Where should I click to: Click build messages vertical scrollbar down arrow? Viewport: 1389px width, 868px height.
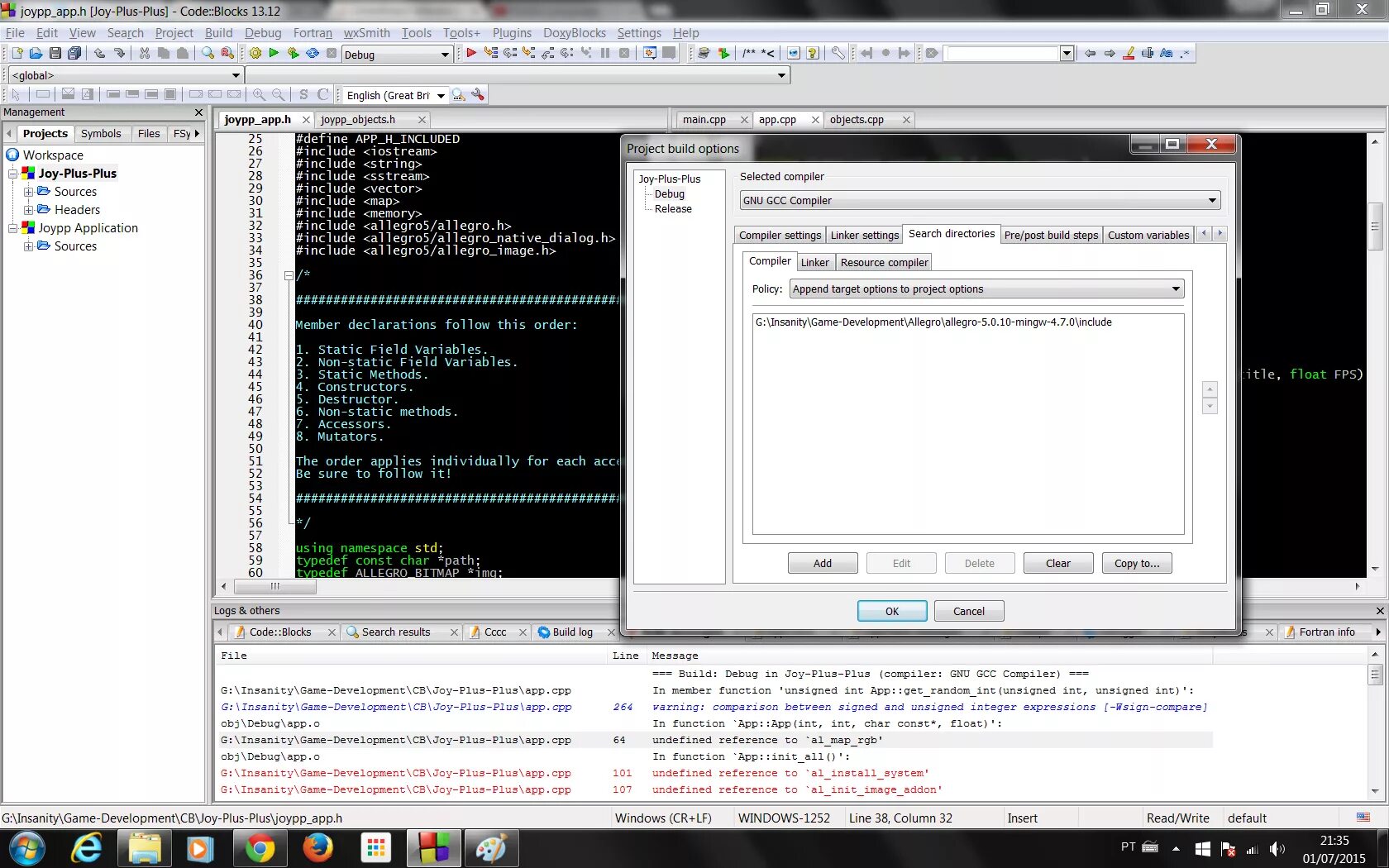click(1375, 791)
